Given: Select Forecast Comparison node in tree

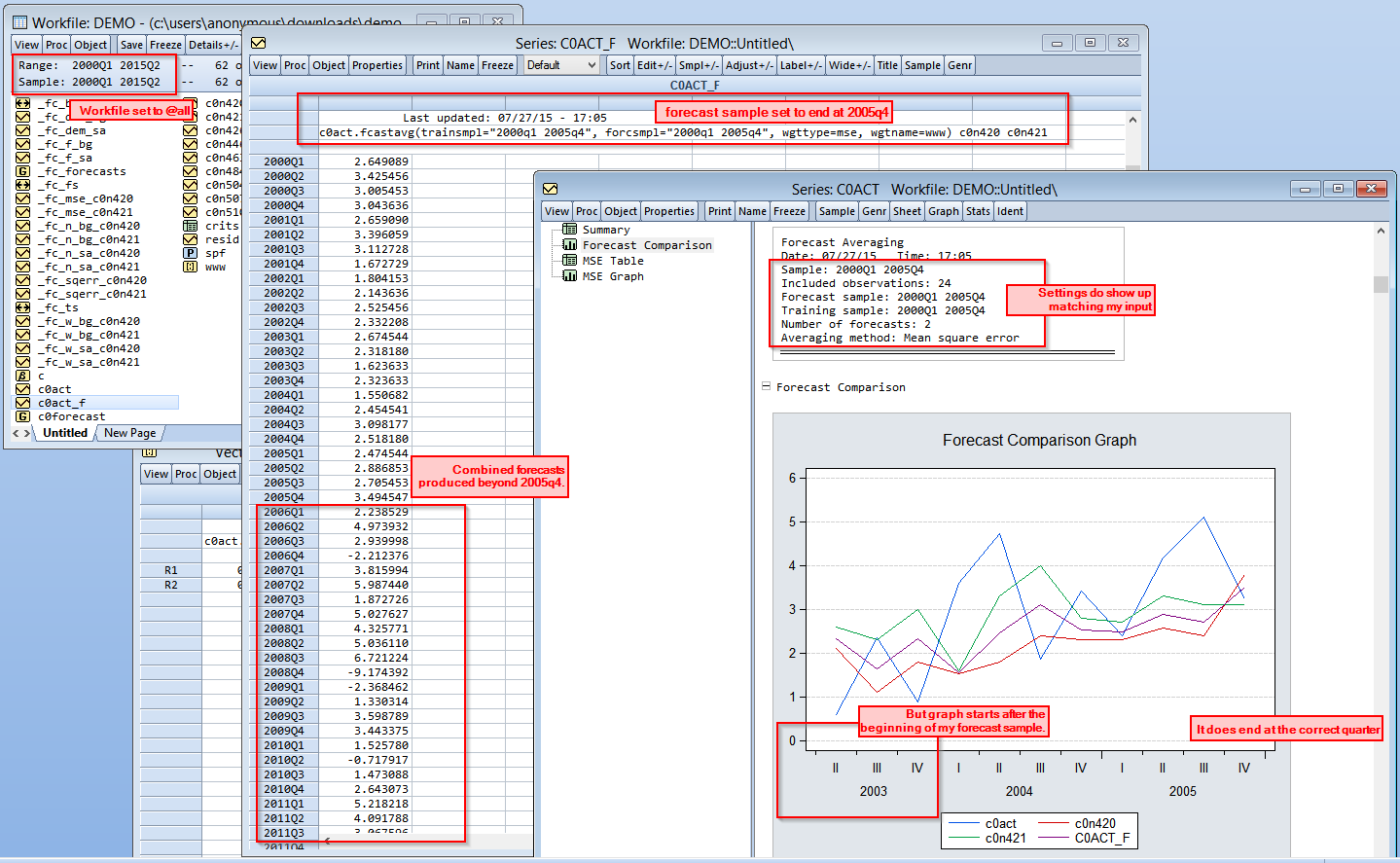Looking at the screenshot, I should (647, 245).
